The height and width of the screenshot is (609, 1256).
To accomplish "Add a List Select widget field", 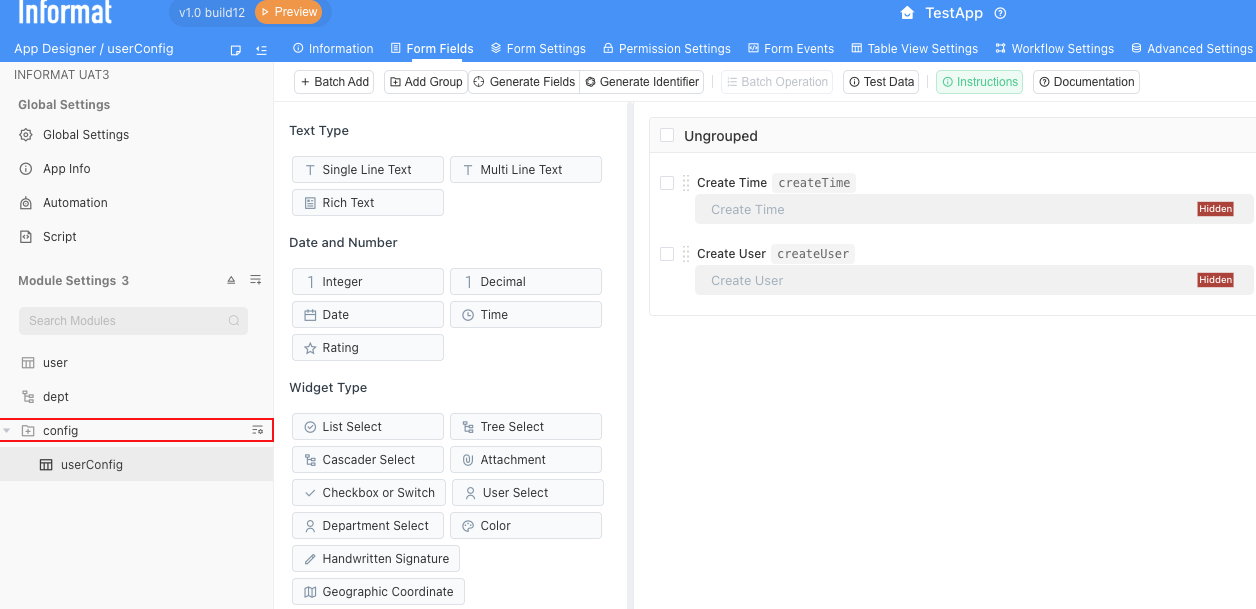I will pyautogui.click(x=367, y=427).
